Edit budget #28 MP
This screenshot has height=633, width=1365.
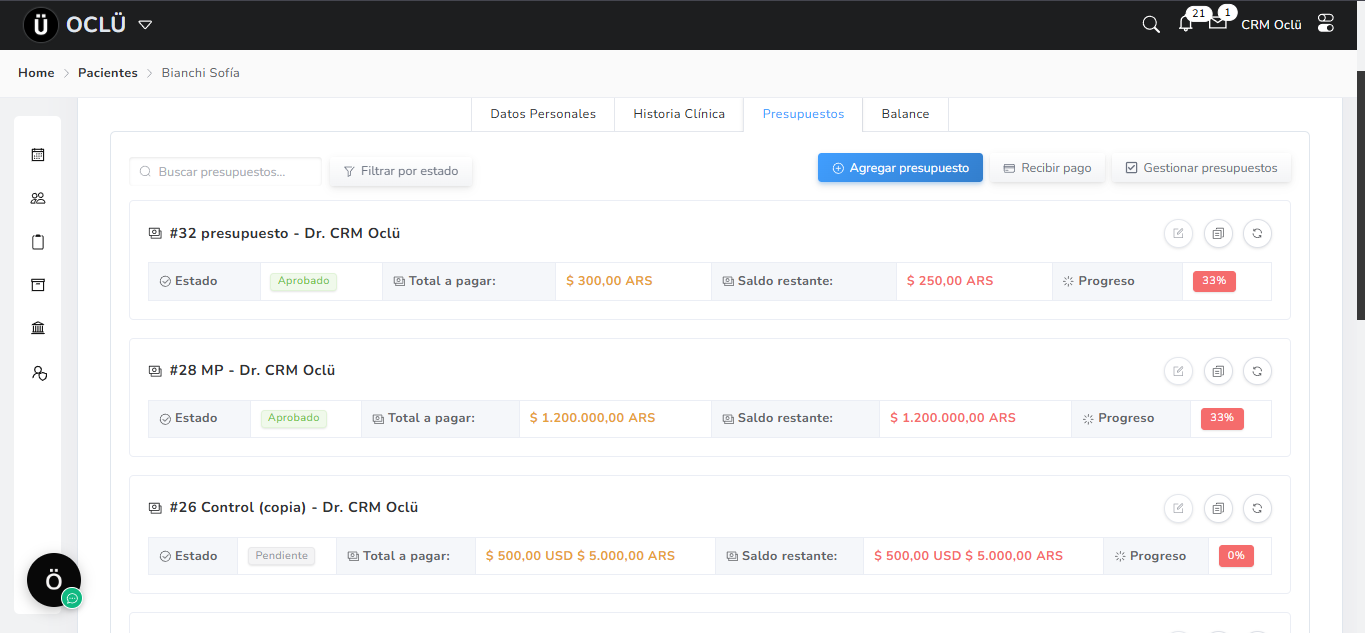coord(1178,371)
